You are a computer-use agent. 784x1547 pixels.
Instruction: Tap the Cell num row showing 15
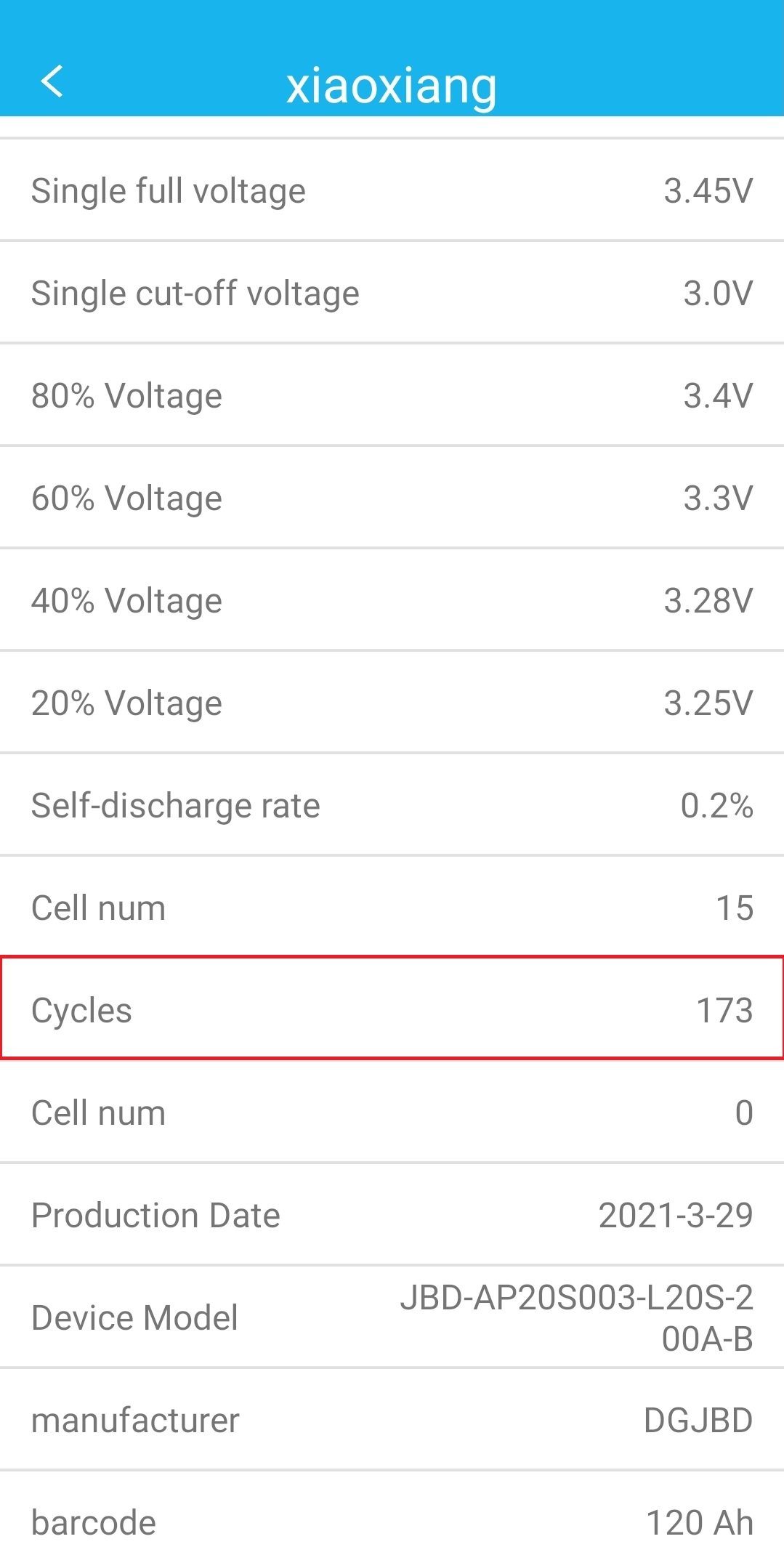point(392,908)
